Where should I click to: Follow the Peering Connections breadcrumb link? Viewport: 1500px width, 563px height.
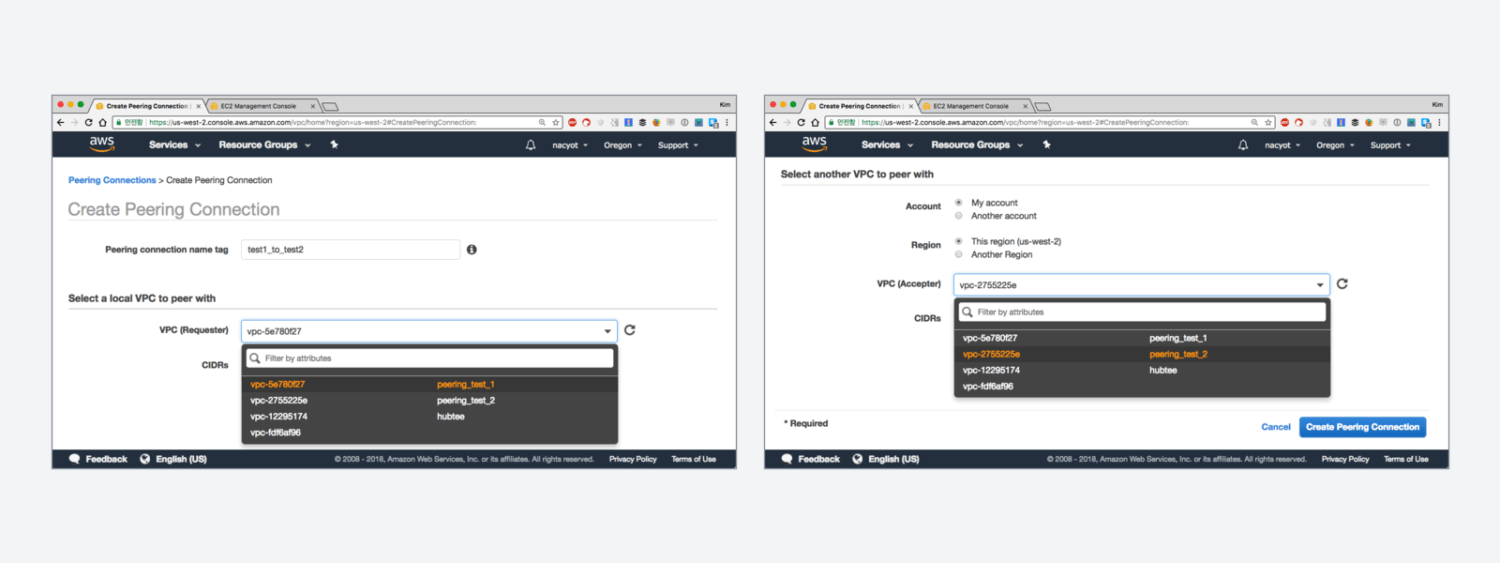tap(112, 180)
